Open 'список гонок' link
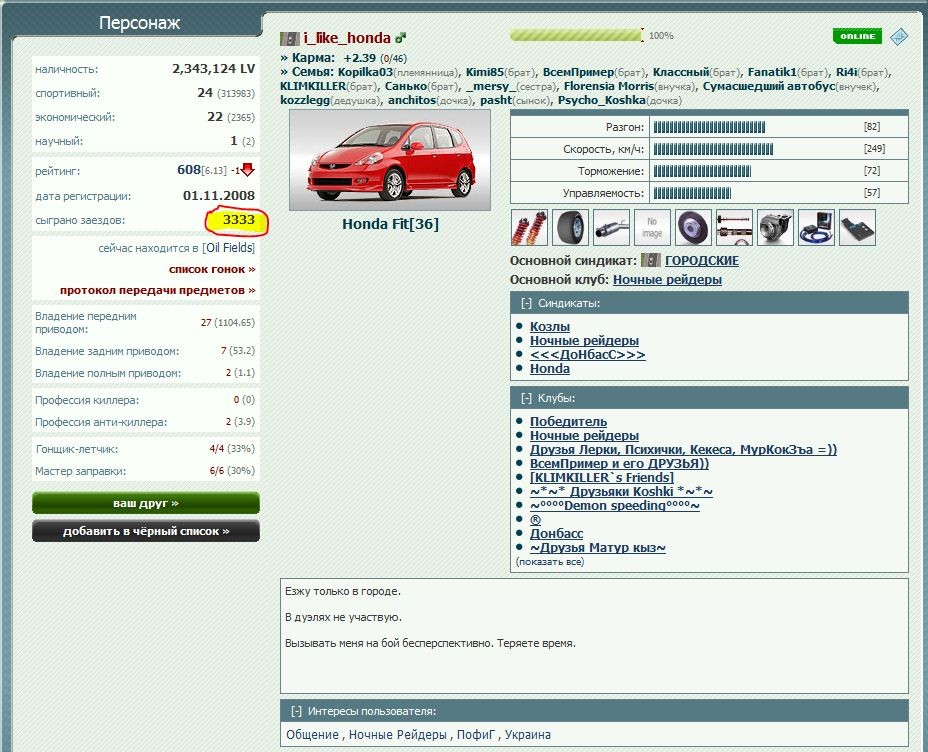Viewport: 928px width, 752px height. 212,269
